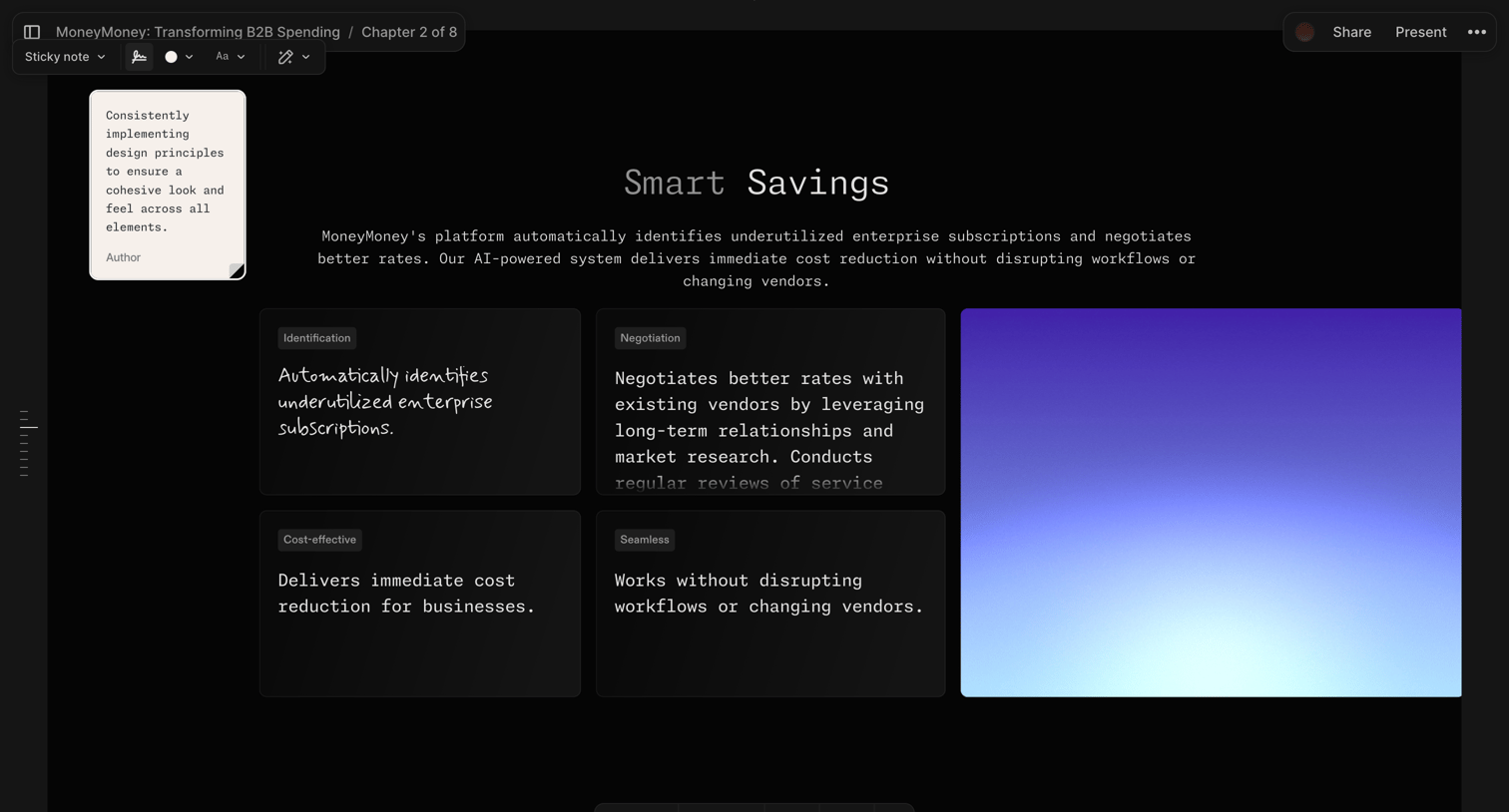This screenshot has height=812, width=1509.
Task: Jump to the active chapter marker on left
Action: click(29, 427)
